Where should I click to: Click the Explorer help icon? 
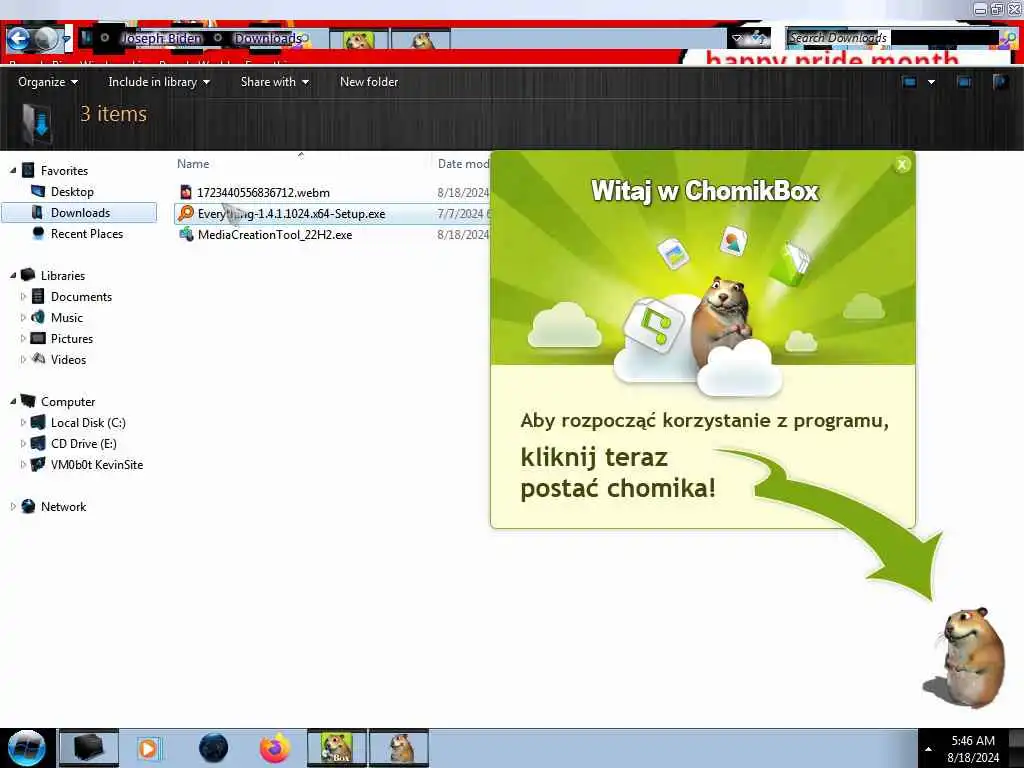(x=1000, y=82)
